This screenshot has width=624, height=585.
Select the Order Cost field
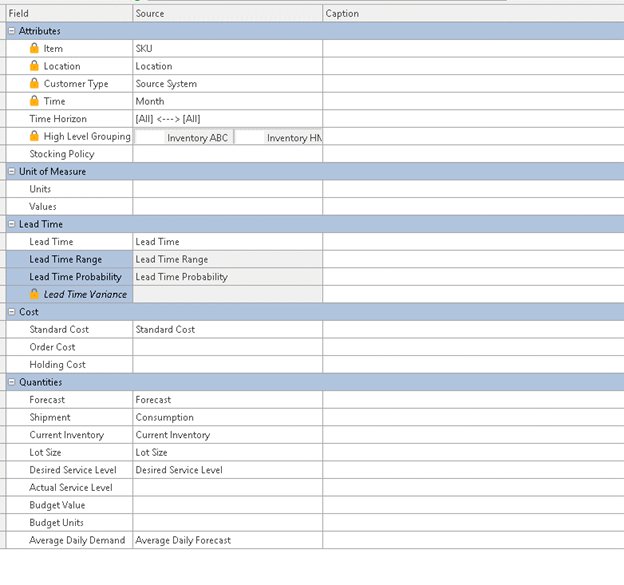(69, 347)
